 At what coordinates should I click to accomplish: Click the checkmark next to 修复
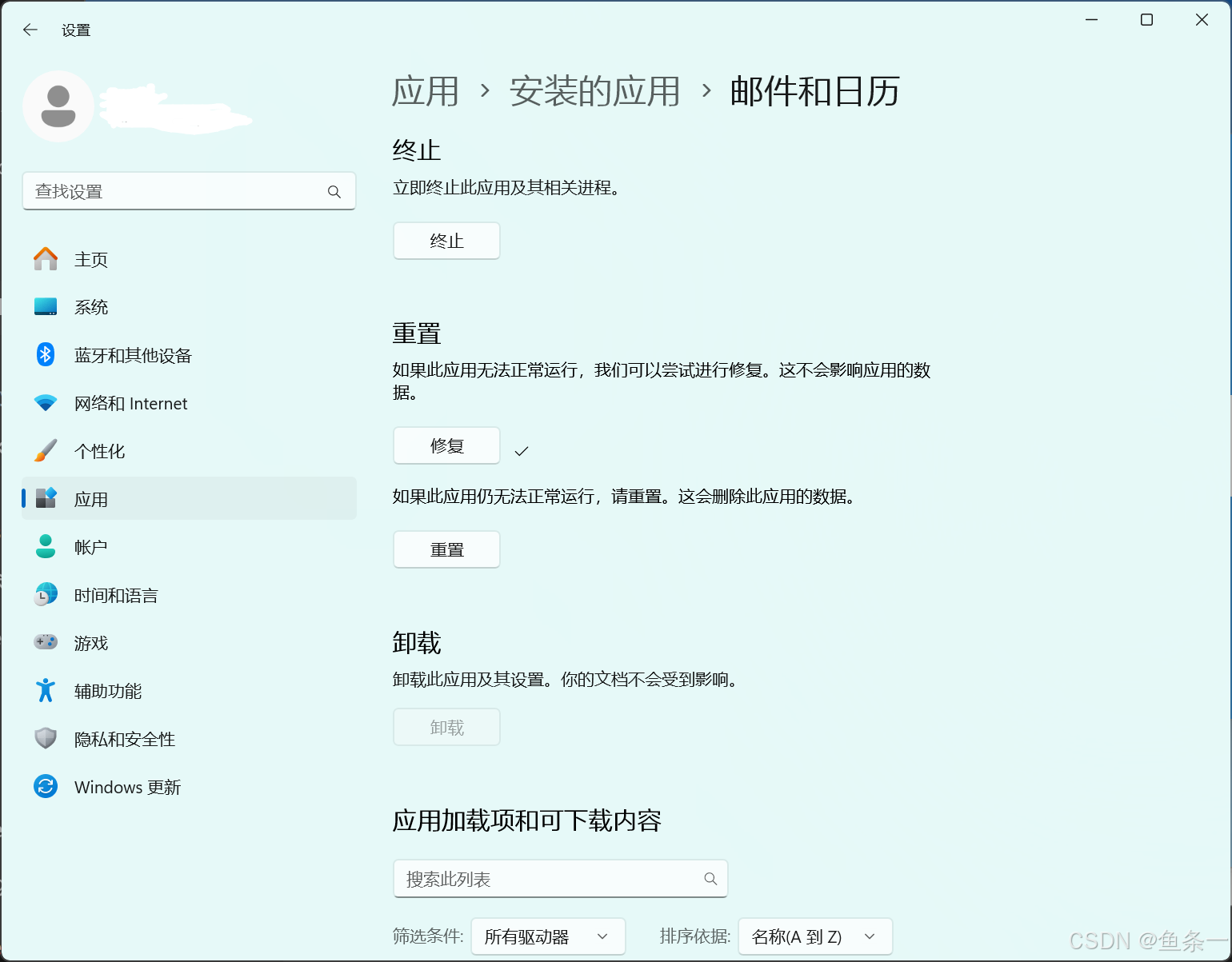point(522,451)
